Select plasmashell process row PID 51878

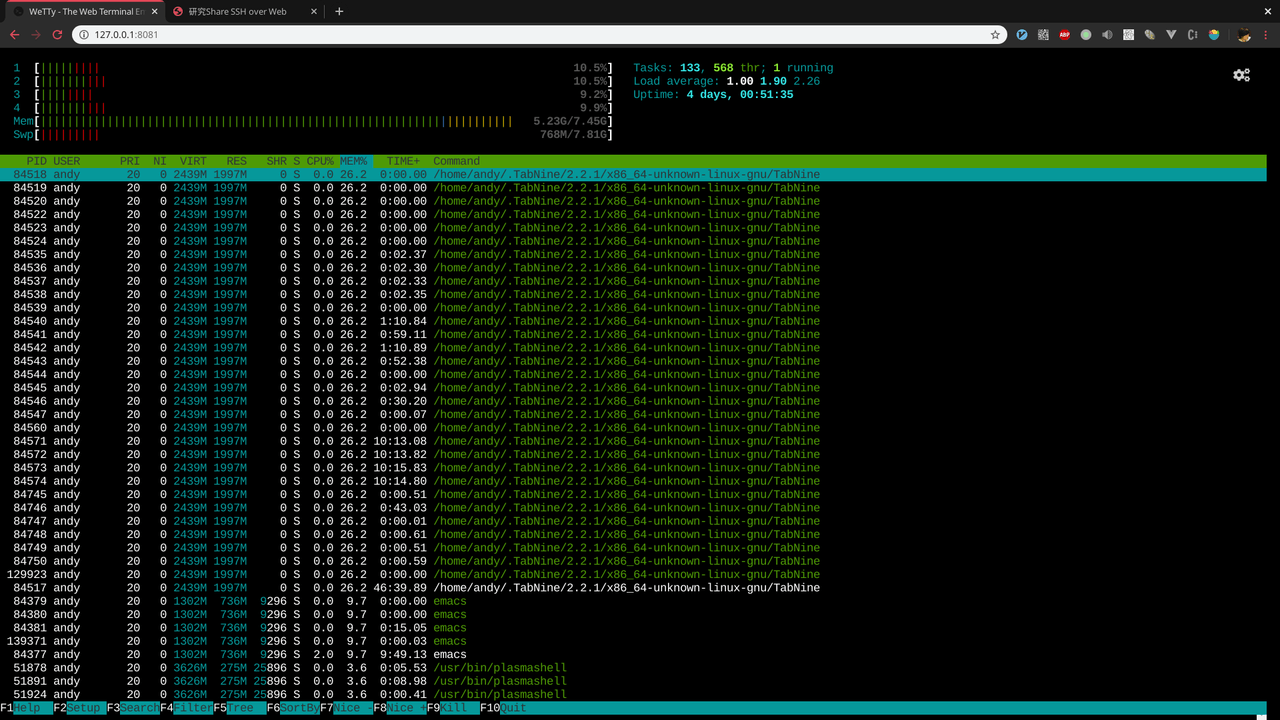tap(633, 668)
